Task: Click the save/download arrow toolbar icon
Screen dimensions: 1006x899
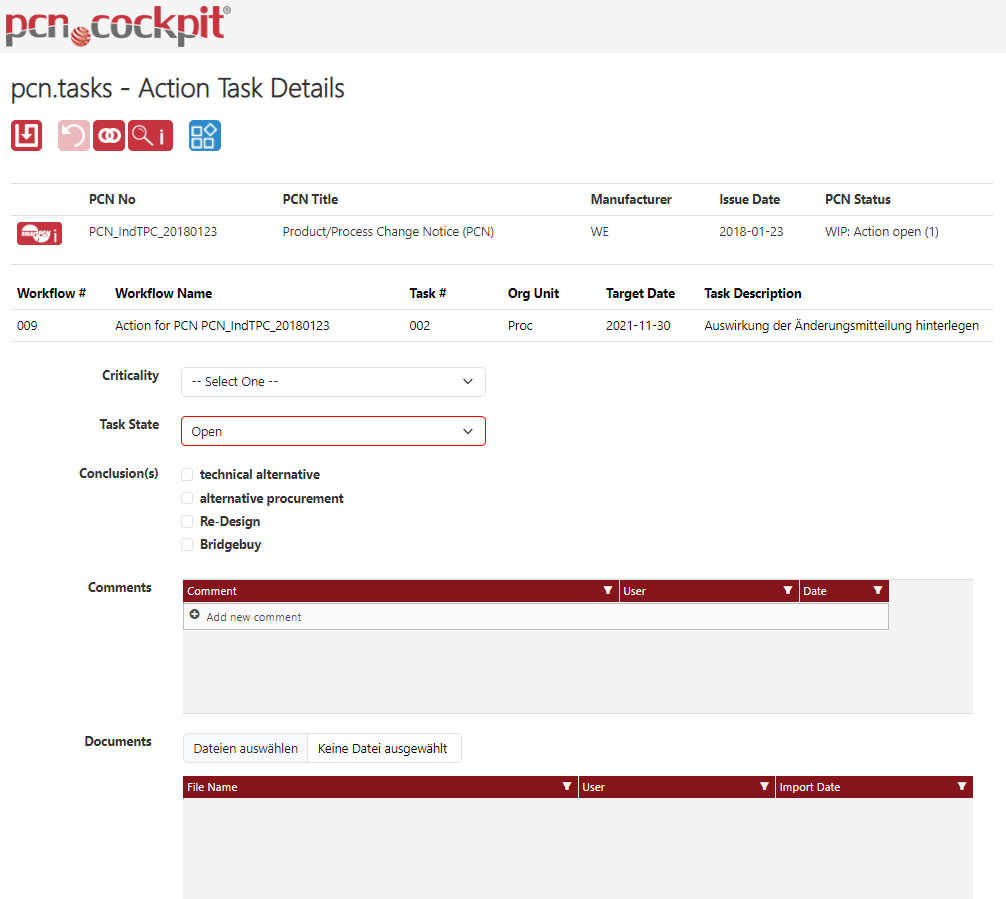Action: [x=26, y=135]
